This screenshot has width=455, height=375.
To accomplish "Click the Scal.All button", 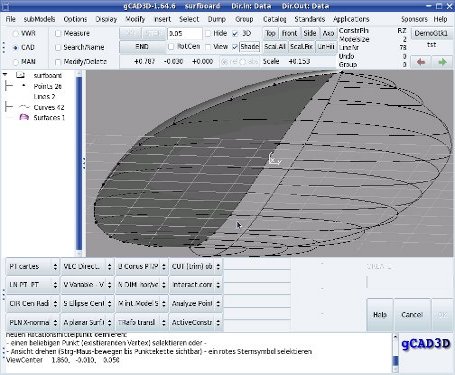I will pos(275,47).
